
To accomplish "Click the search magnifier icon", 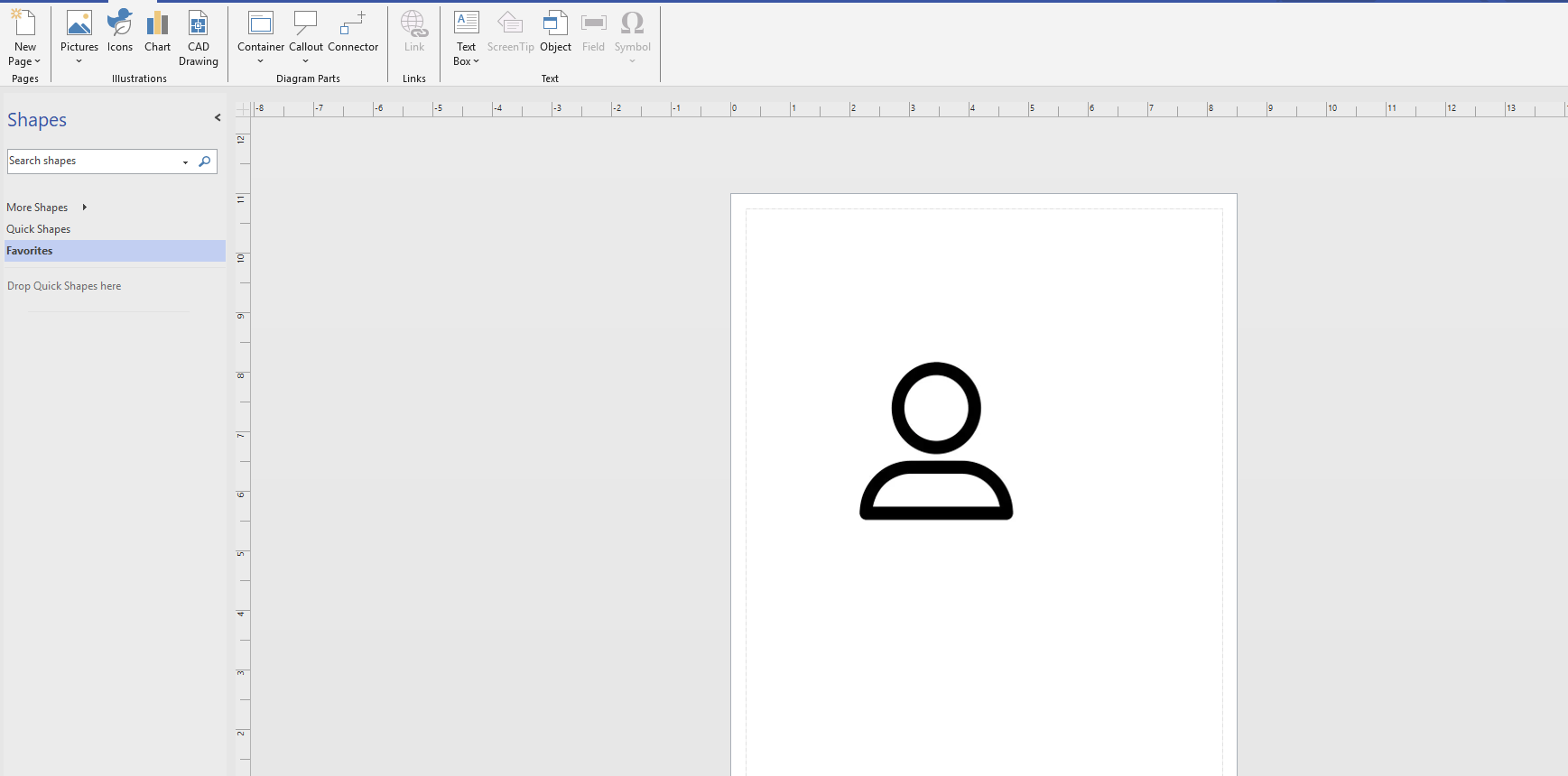I will (x=205, y=162).
